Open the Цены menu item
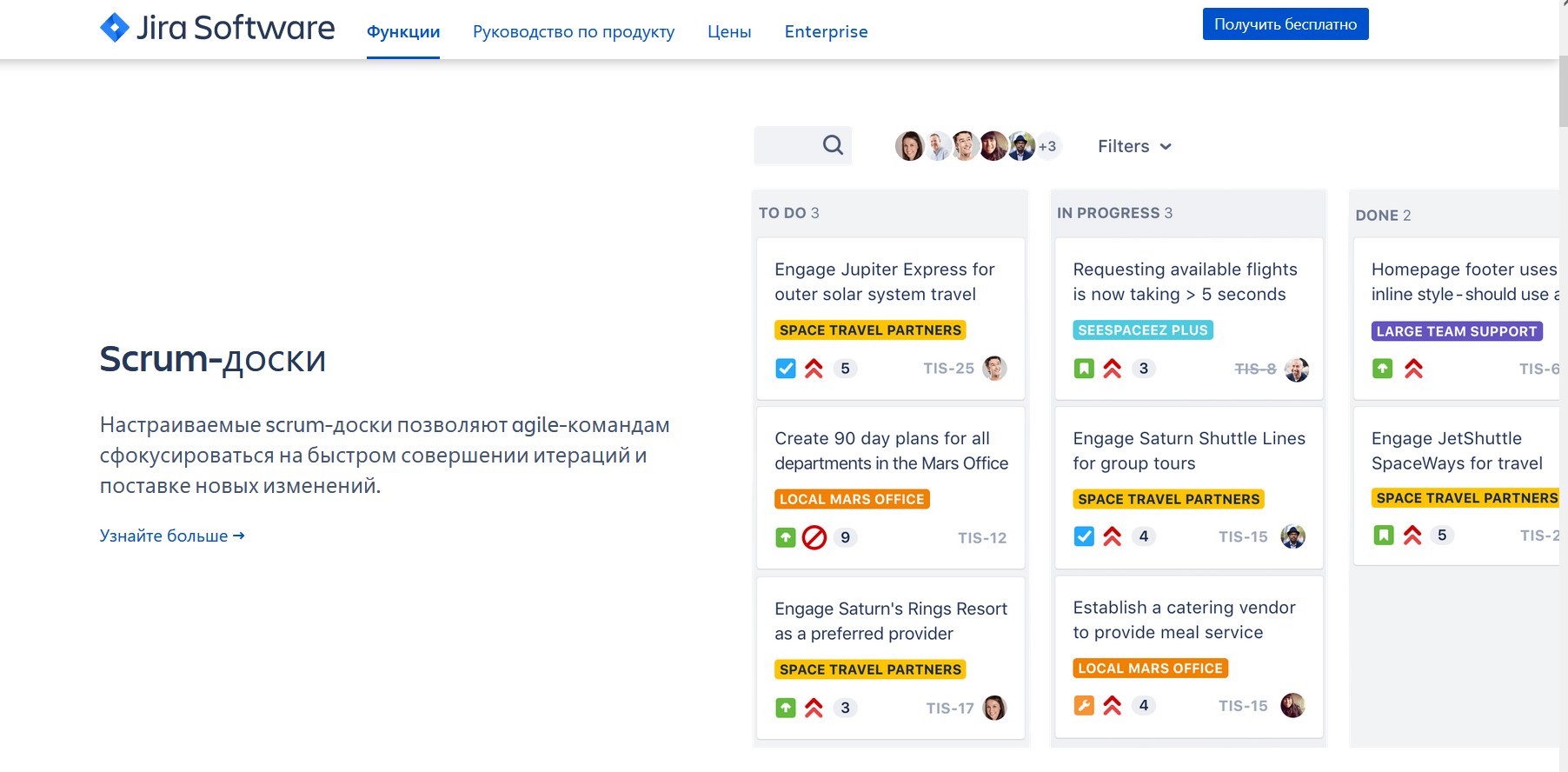Image resolution: width=1568 pixels, height=772 pixels. [729, 32]
